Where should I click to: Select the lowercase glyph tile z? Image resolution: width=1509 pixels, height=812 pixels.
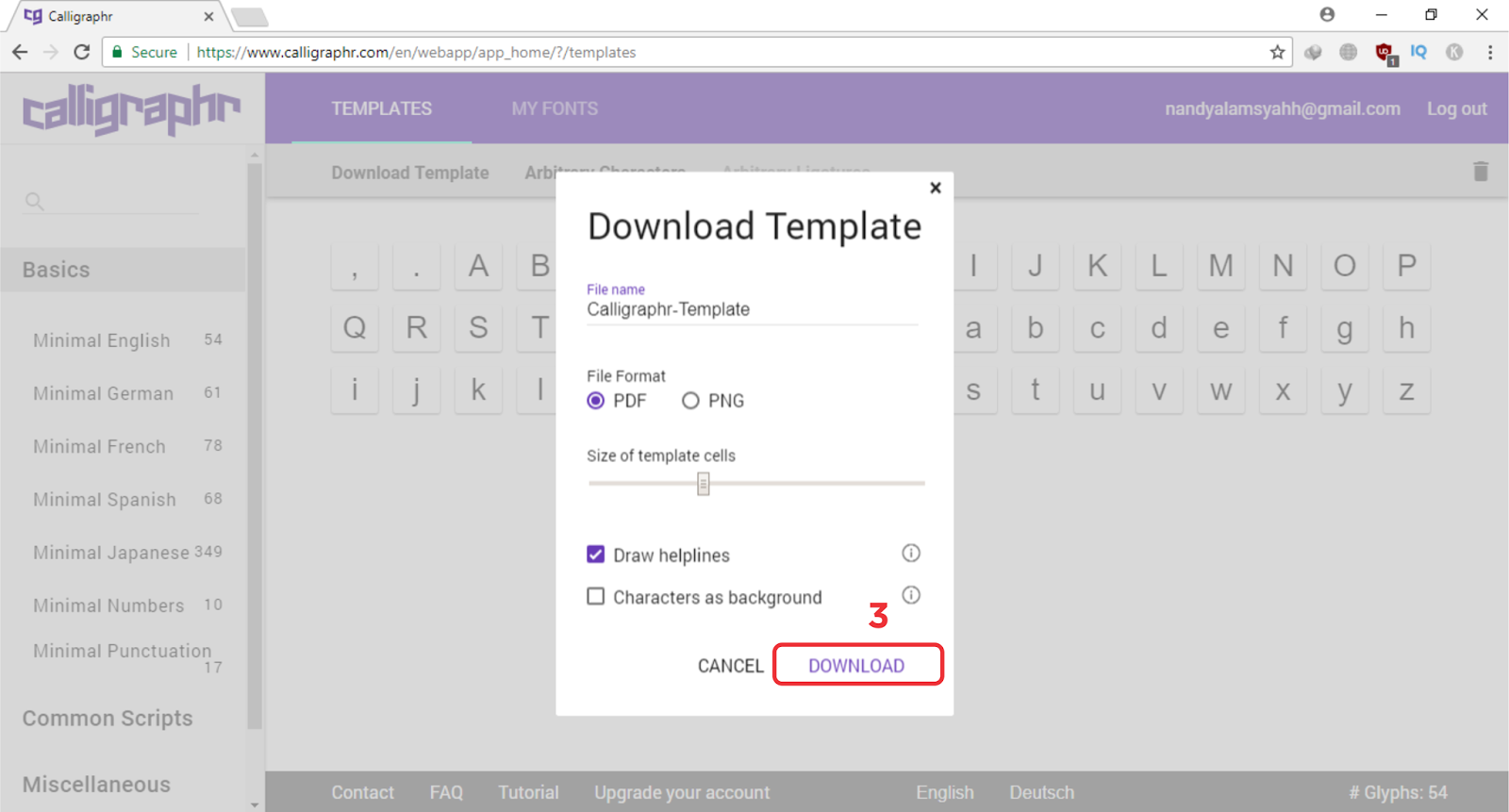1406,390
